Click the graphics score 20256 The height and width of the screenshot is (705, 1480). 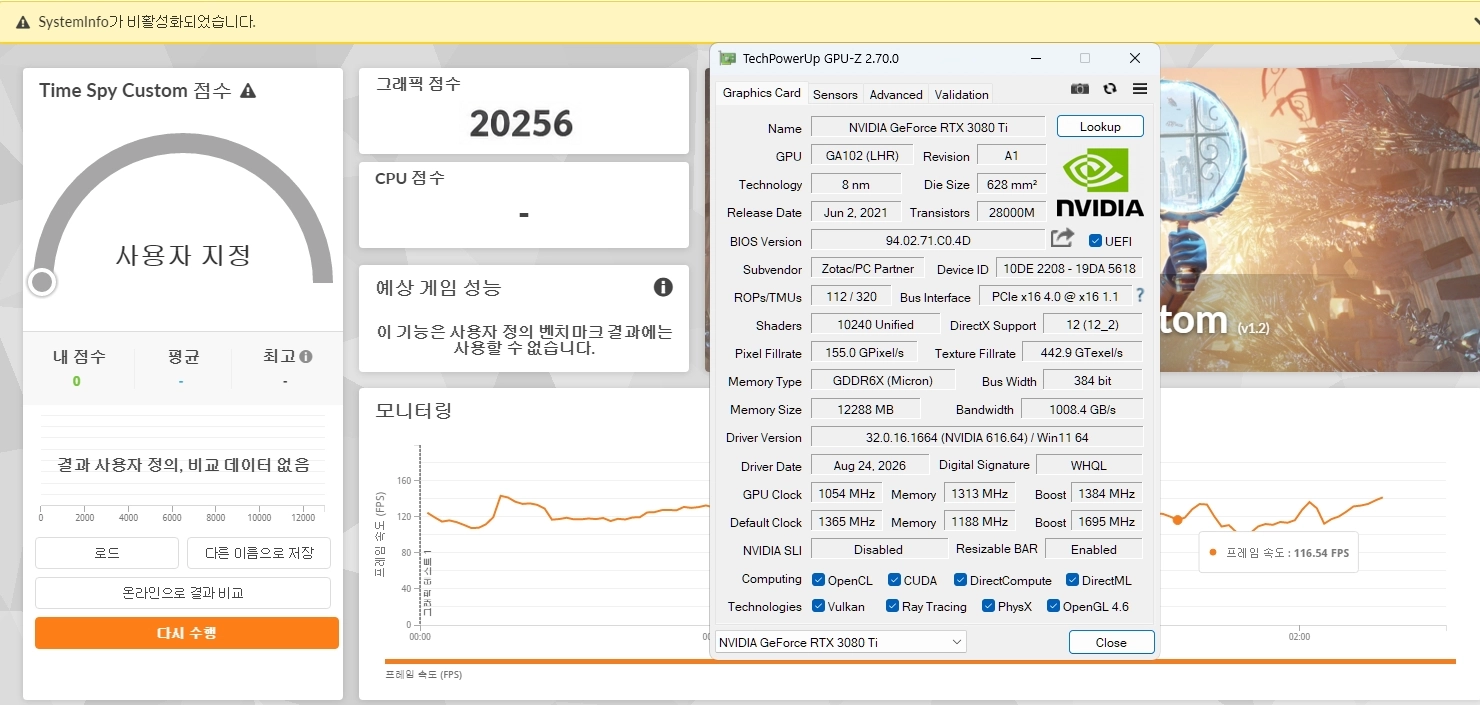click(521, 124)
